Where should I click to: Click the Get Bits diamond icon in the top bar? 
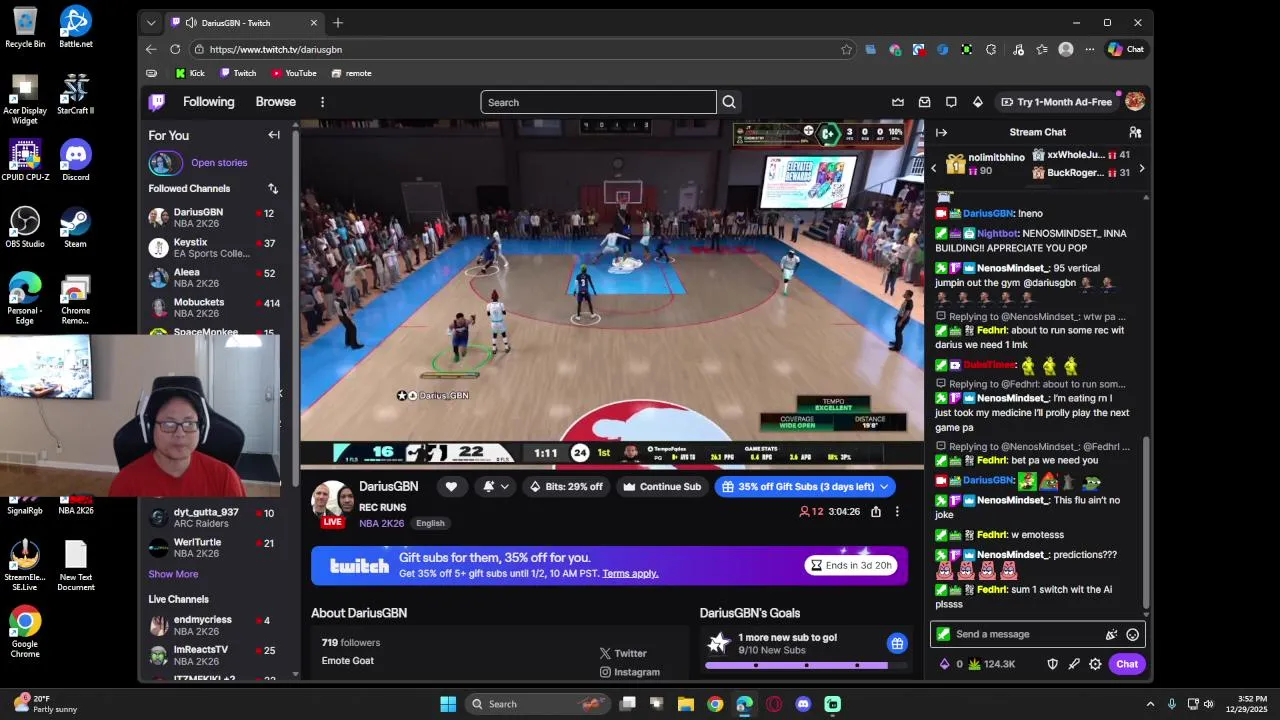pyautogui.click(x=978, y=102)
